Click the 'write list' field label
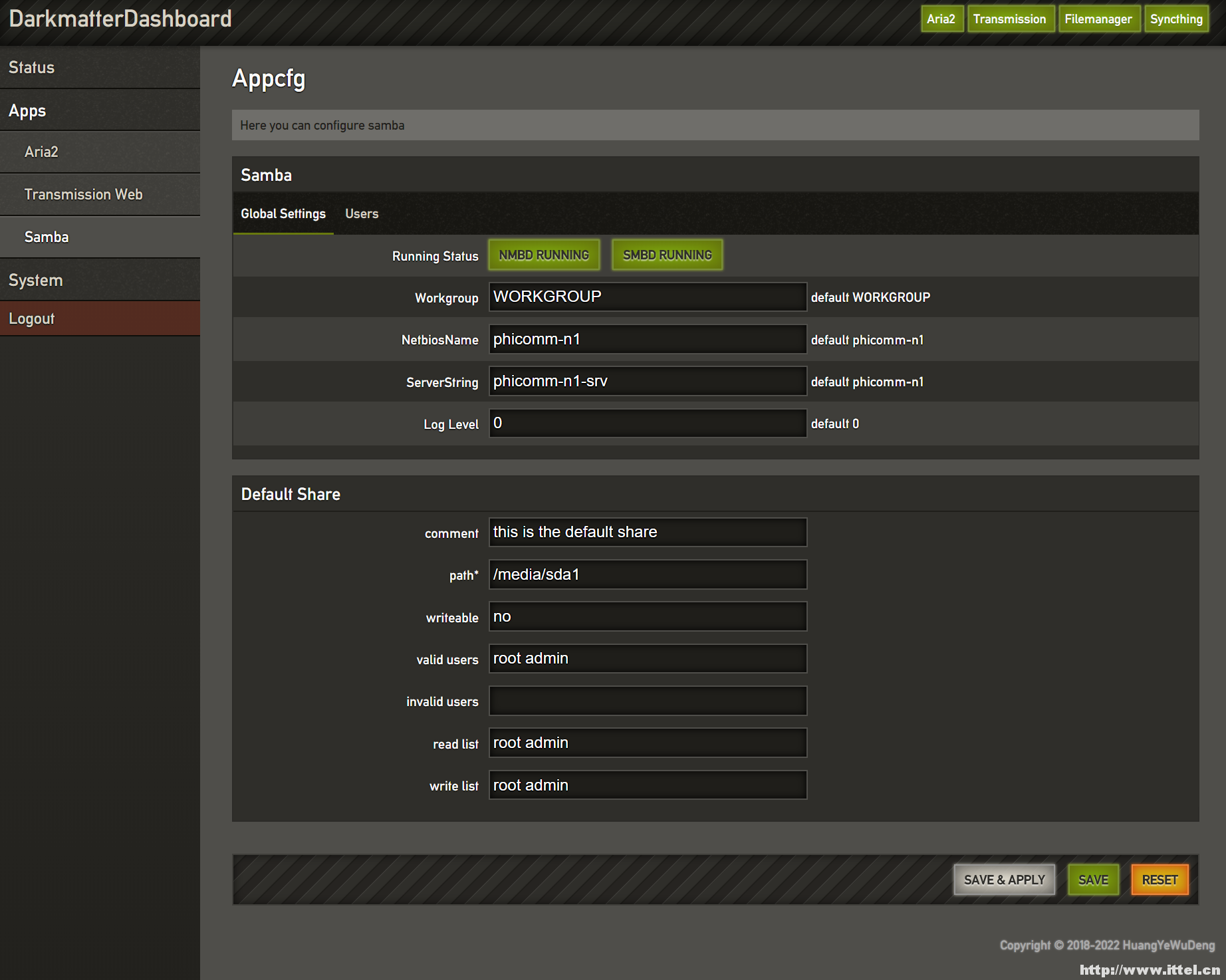This screenshot has height=980, width=1226. point(453,786)
